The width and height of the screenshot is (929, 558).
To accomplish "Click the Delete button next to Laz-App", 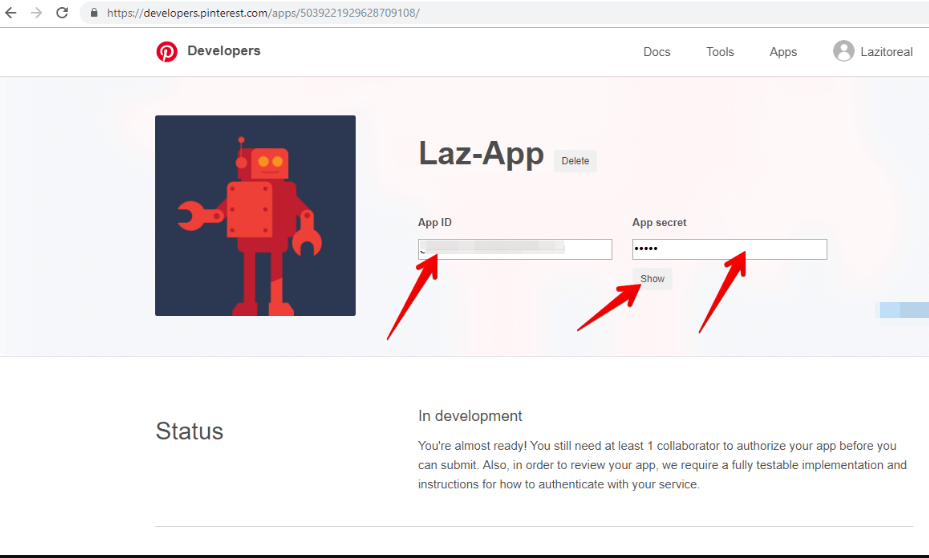I will click(x=575, y=161).
